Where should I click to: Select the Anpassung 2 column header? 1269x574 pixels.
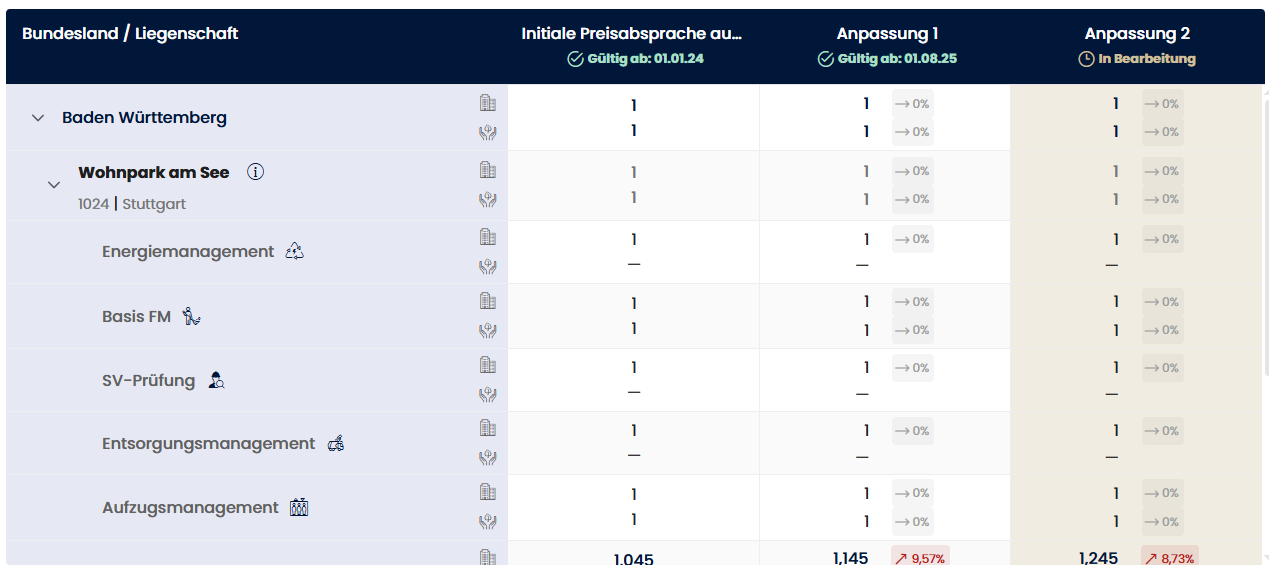[1137, 34]
